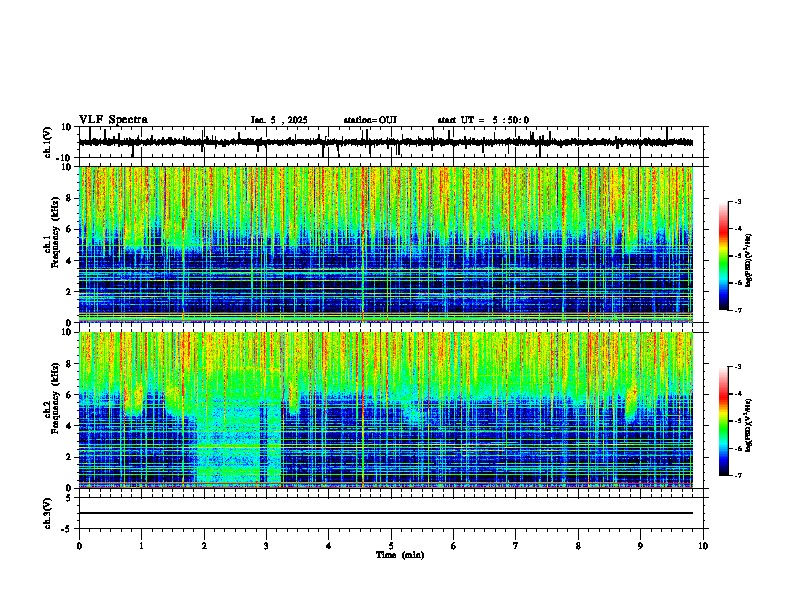The image size is (792, 612).
Task: Click time axis tick label "9"
Action: coord(640,546)
